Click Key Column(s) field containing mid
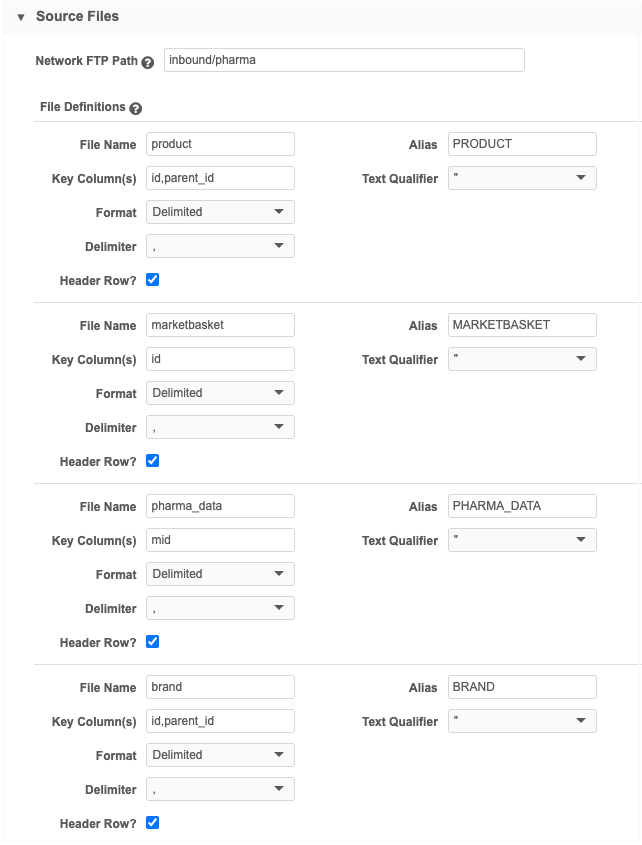Screen dimensions: 642x845 220,540
